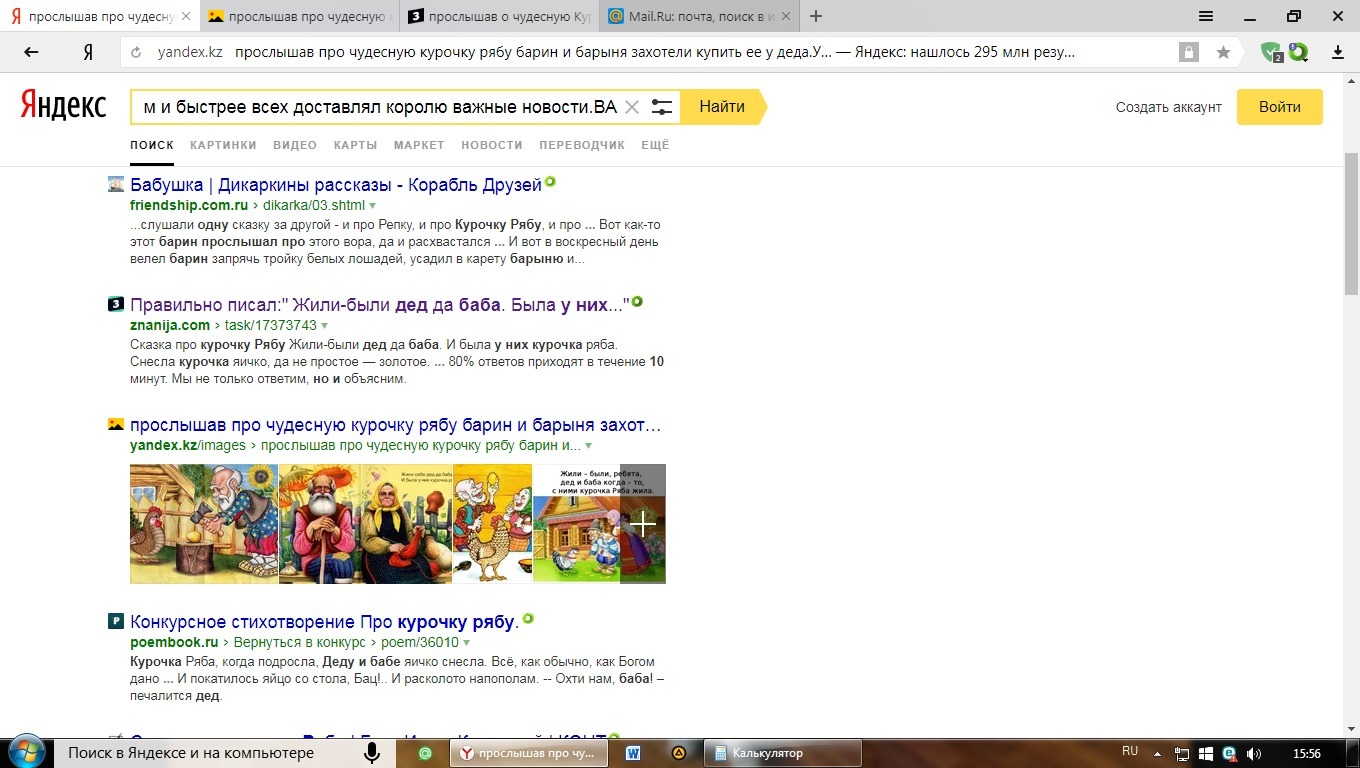Click the green mail agent taskbar icon
Viewport: 1360px width, 768px height.
[x=425, y=753]
